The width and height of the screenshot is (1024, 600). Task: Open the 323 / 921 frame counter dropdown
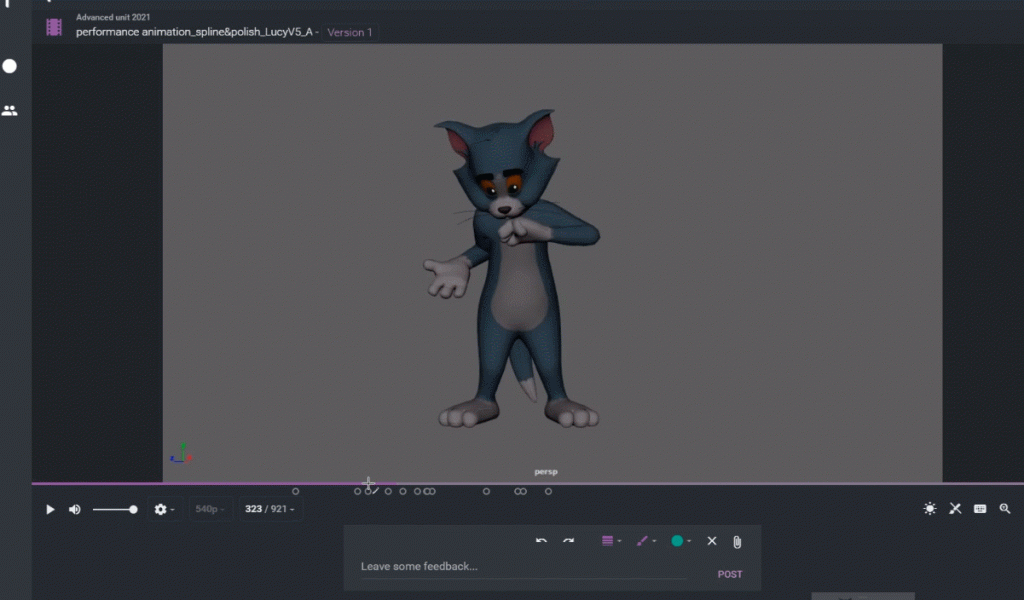tap(269, 509)
